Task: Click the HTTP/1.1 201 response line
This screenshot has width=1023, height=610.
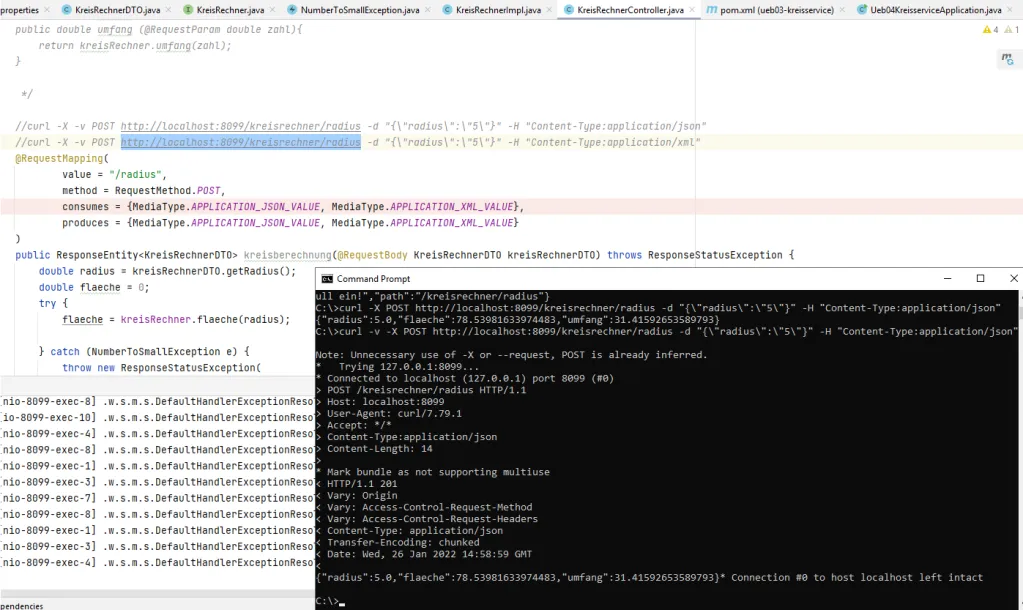Action: click(x=356, y=483)
